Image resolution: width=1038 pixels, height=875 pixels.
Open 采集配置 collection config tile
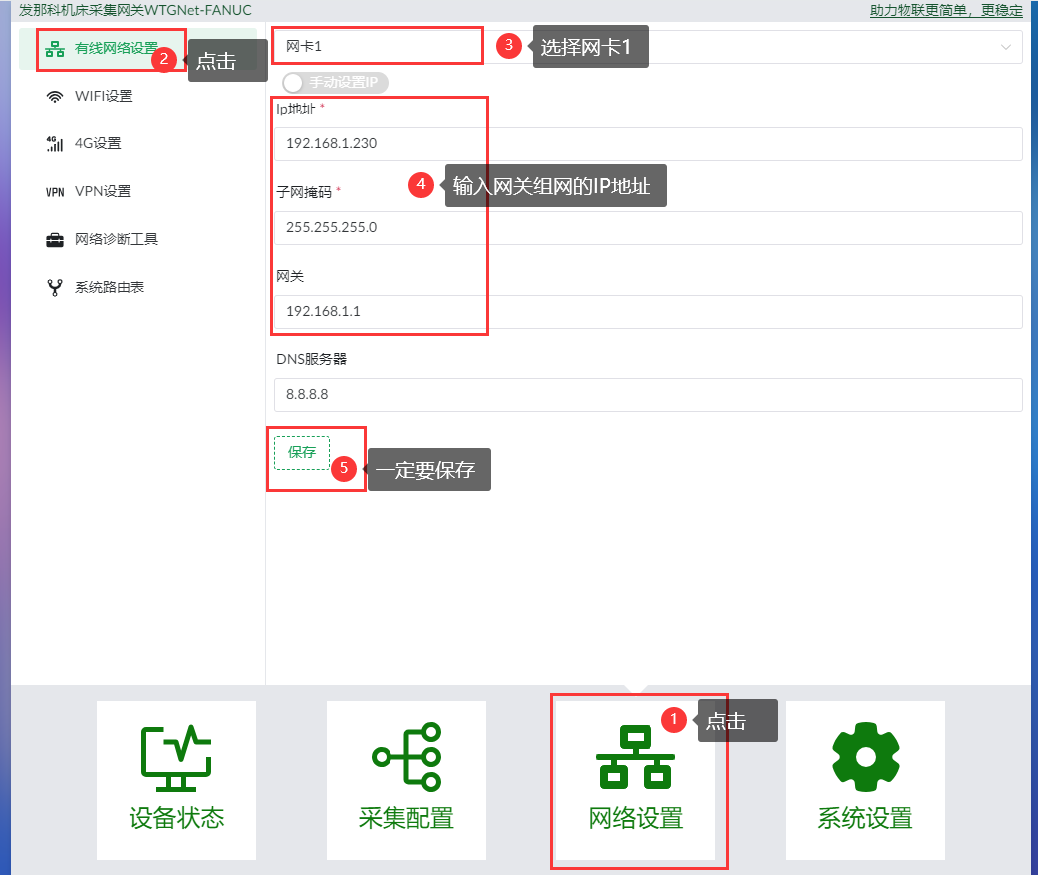(x=406, y=780)
